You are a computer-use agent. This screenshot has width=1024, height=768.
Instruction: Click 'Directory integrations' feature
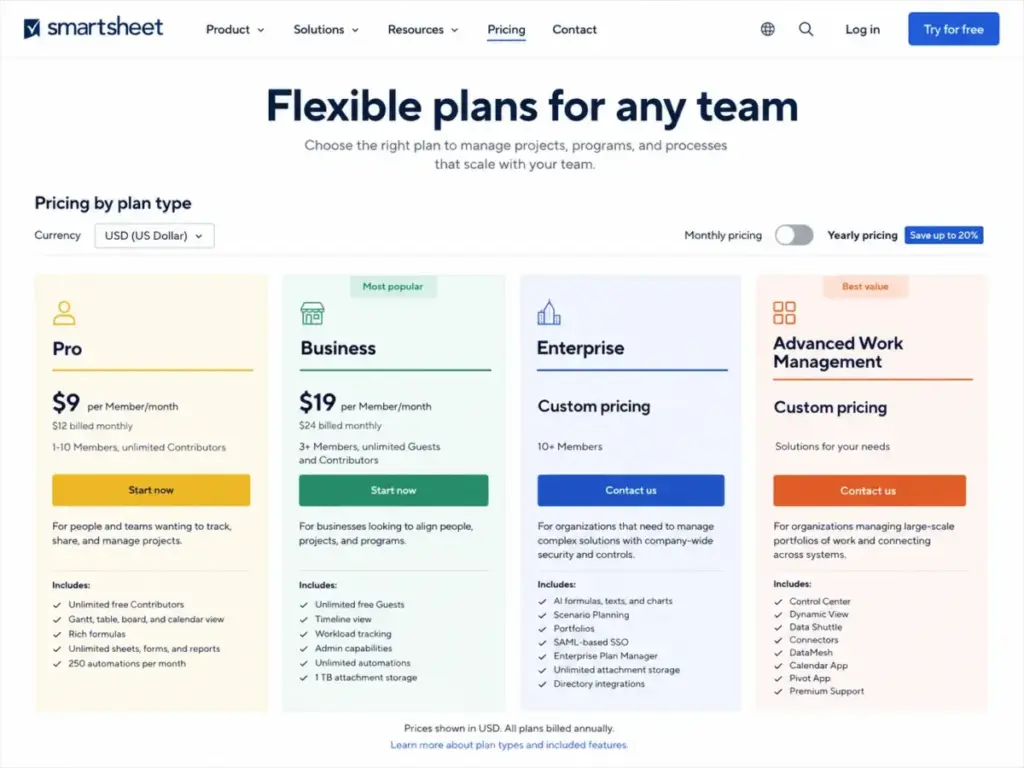[x=599, y=684]
